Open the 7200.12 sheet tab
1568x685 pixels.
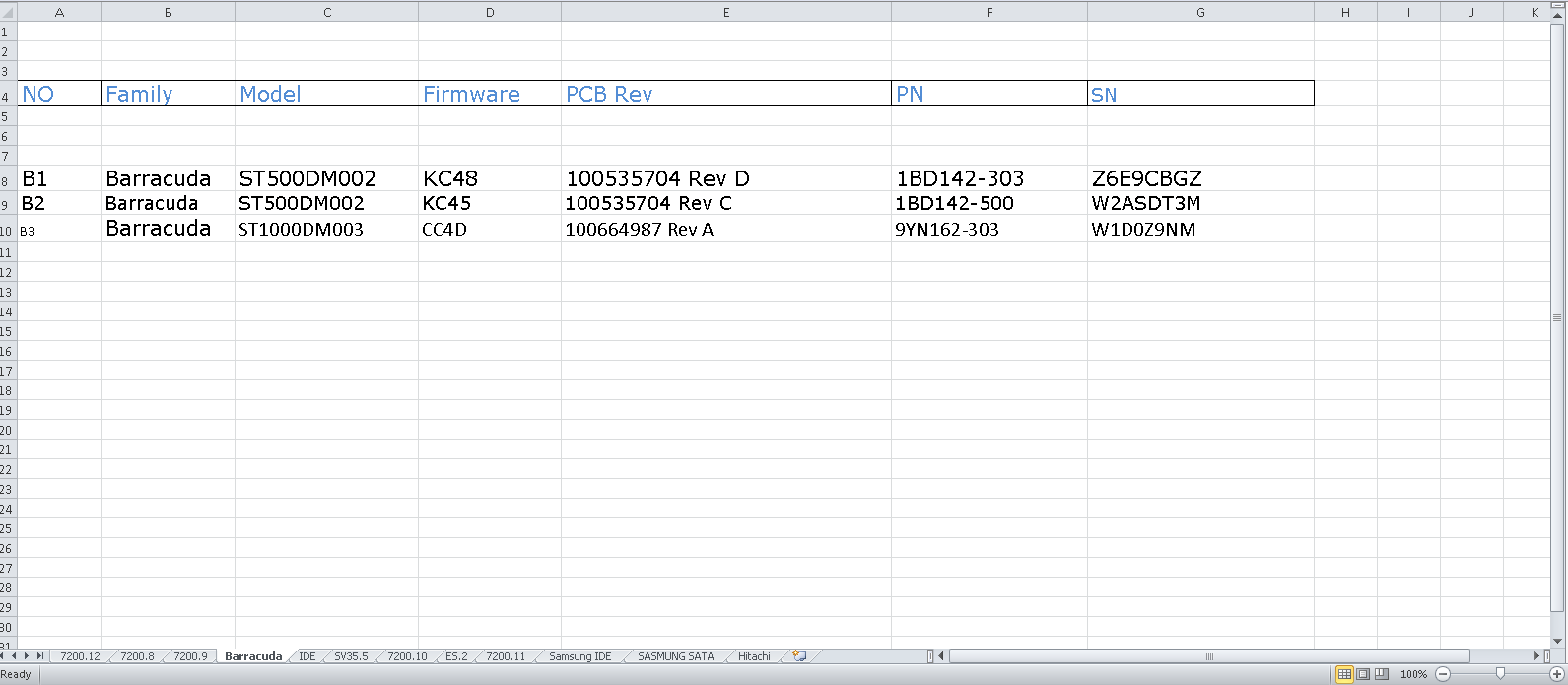coord(80,656)
